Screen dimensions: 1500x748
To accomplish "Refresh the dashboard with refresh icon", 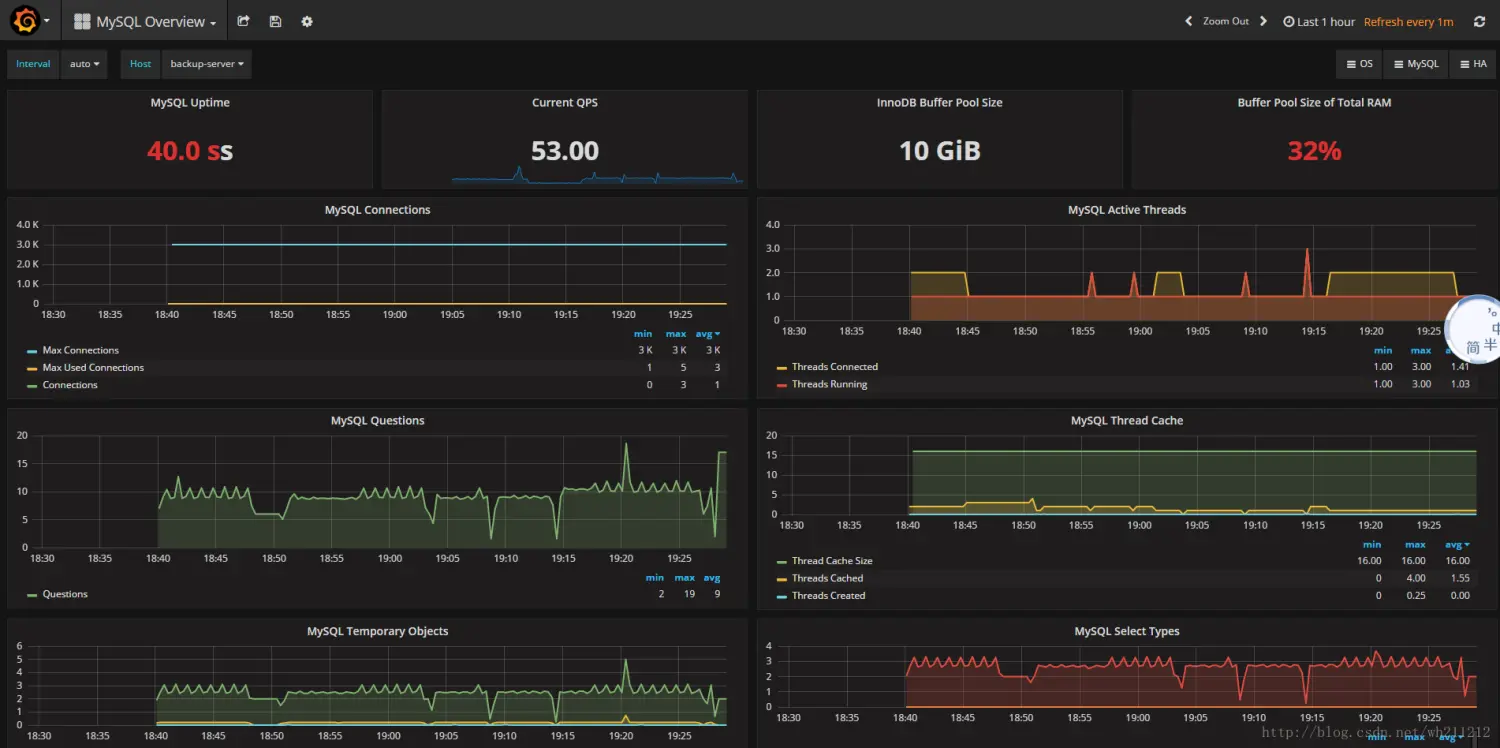I will click(1480, 21).
